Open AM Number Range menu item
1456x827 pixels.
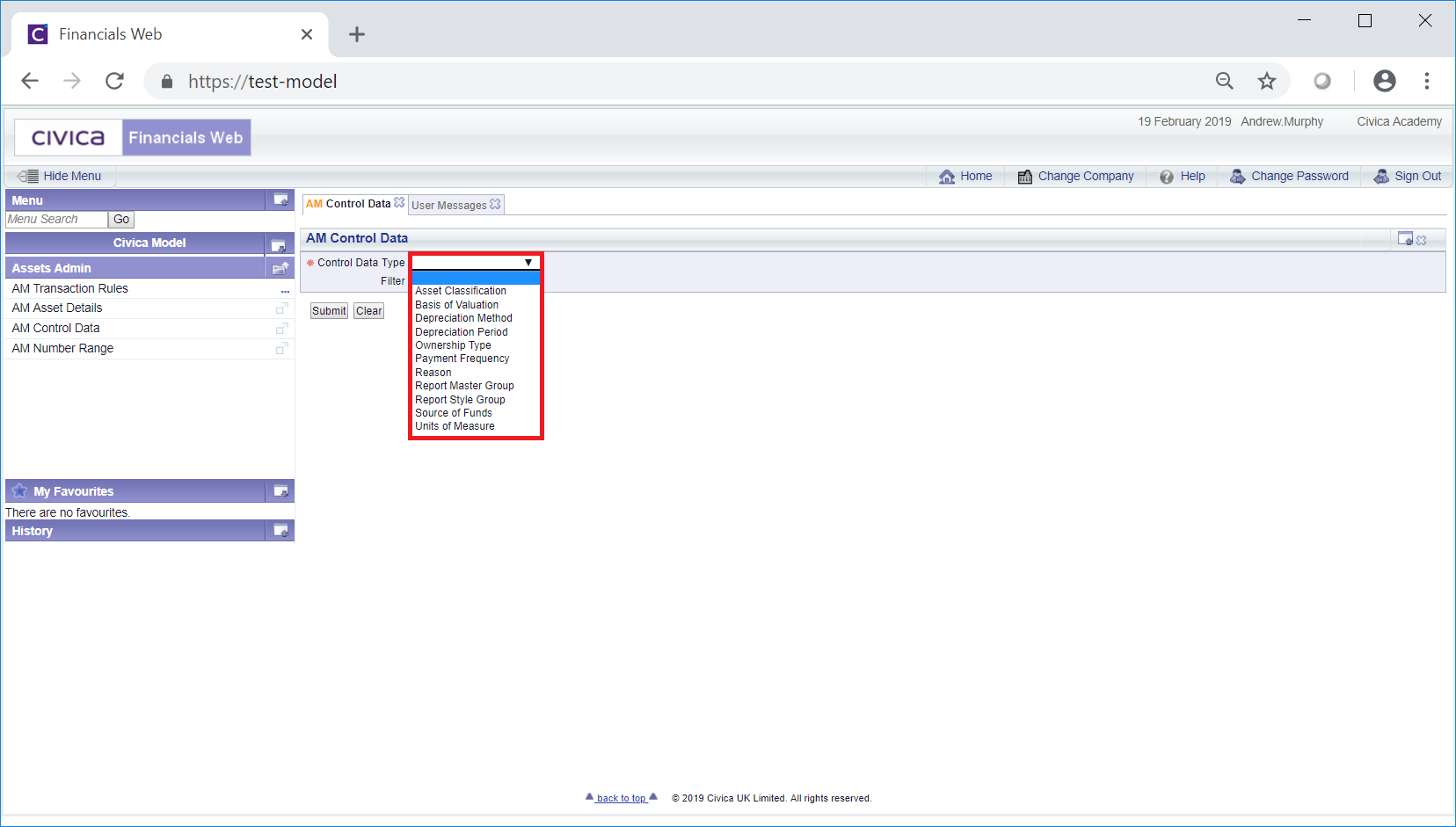(62, 349)
